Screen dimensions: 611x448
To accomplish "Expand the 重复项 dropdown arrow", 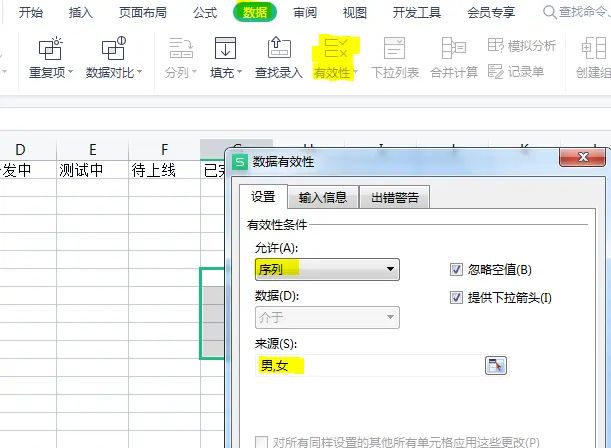I will (x=71, y=72).
